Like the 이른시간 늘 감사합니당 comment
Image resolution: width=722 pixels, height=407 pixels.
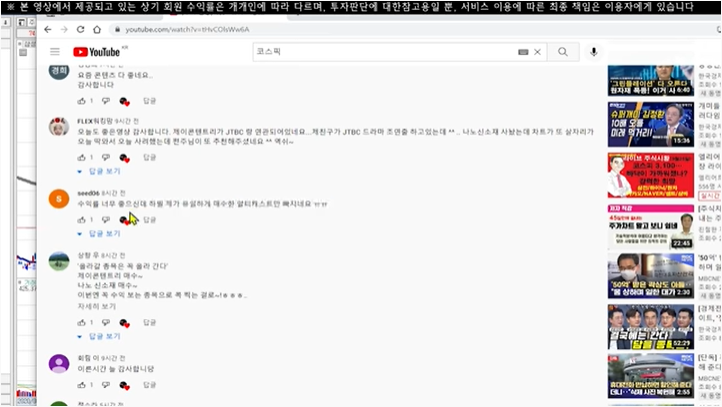click(82, 385)
